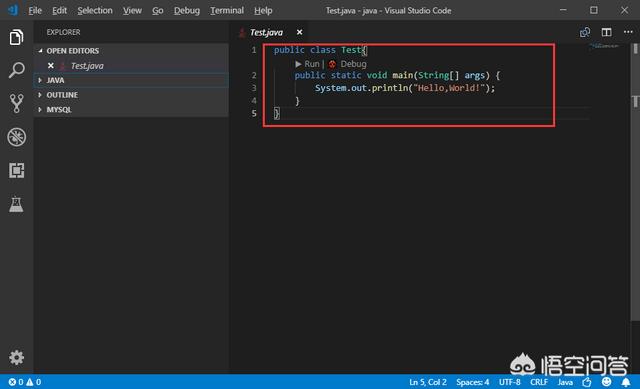Viewport: 640px width, 389px height.
Task: Close Test.java in Open Editors list
Action: point(51,65)
